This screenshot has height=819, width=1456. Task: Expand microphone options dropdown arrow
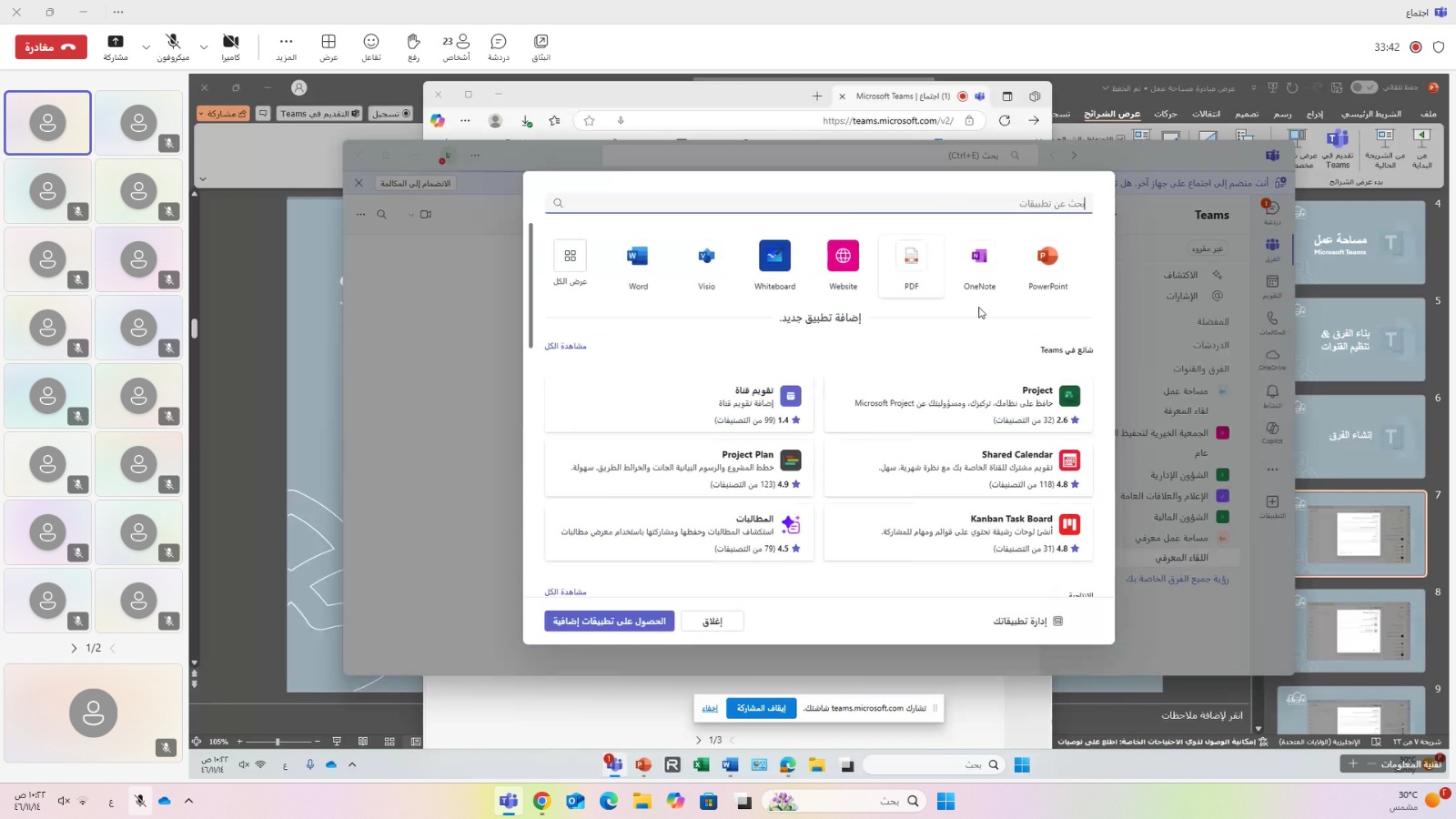tap(146, 46)
